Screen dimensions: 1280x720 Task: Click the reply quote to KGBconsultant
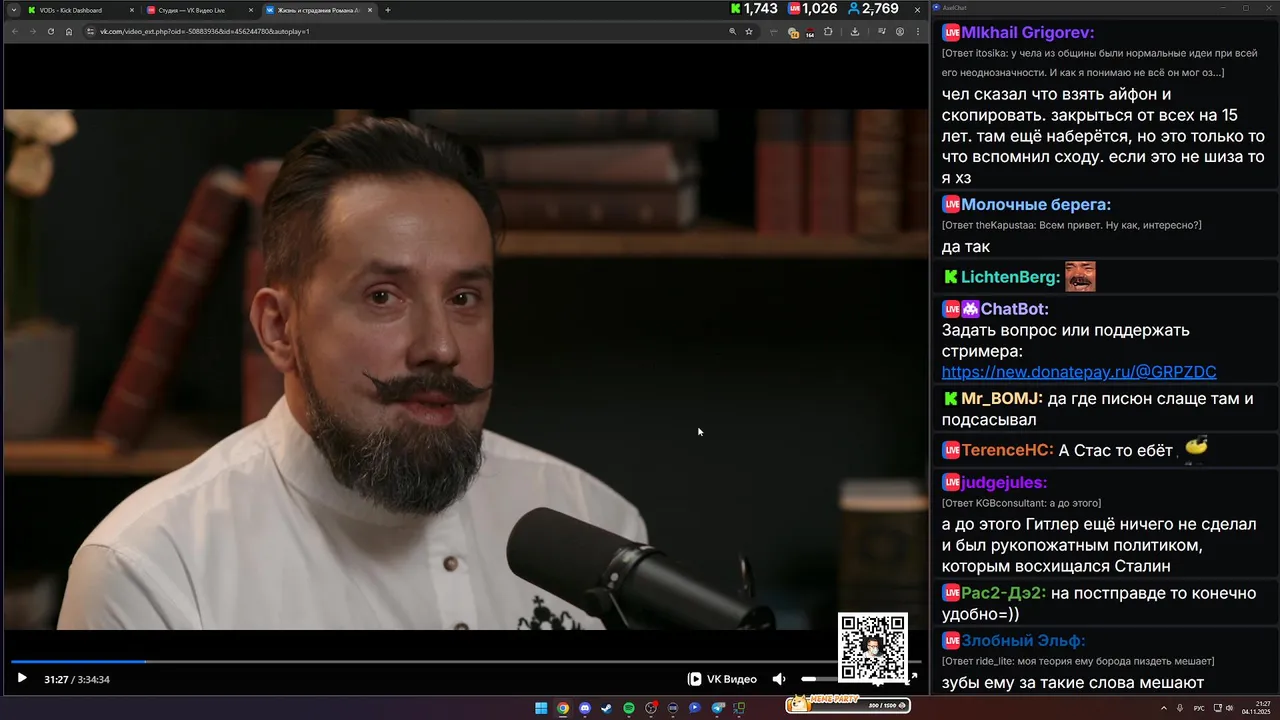click(1021, 503)
